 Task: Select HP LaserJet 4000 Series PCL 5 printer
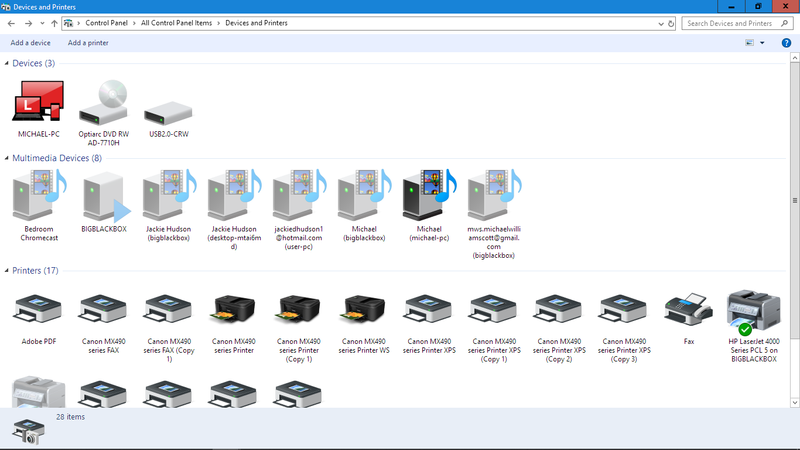tap(754, 311)
